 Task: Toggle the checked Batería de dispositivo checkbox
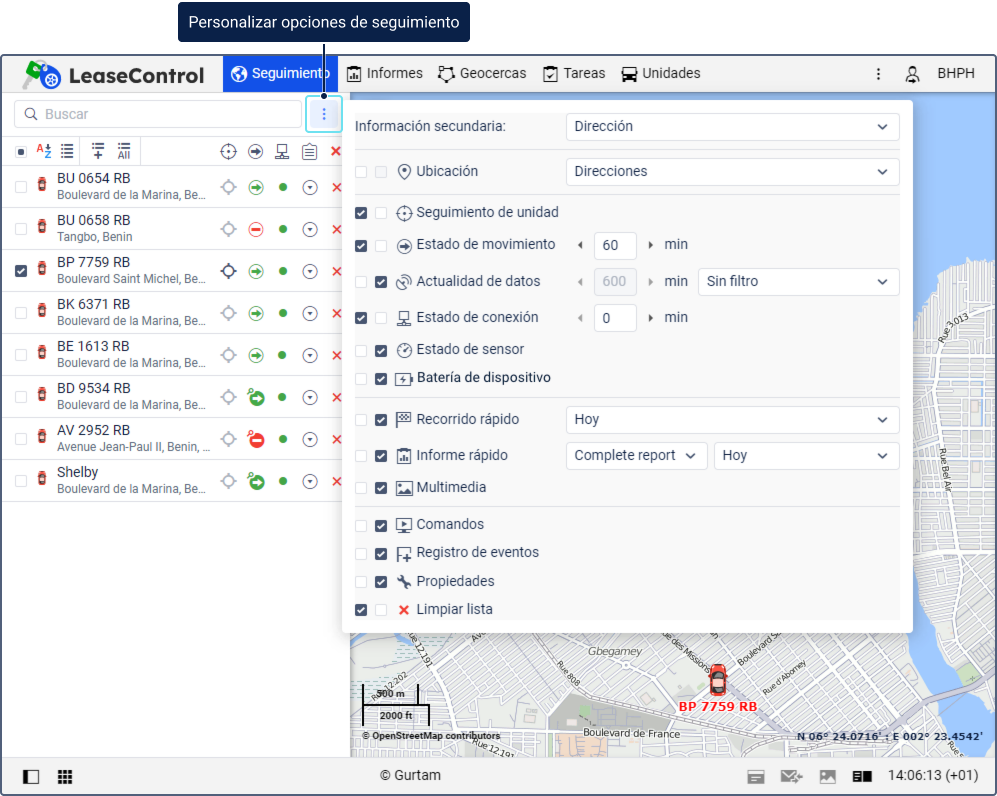click(x=381, y=379)
